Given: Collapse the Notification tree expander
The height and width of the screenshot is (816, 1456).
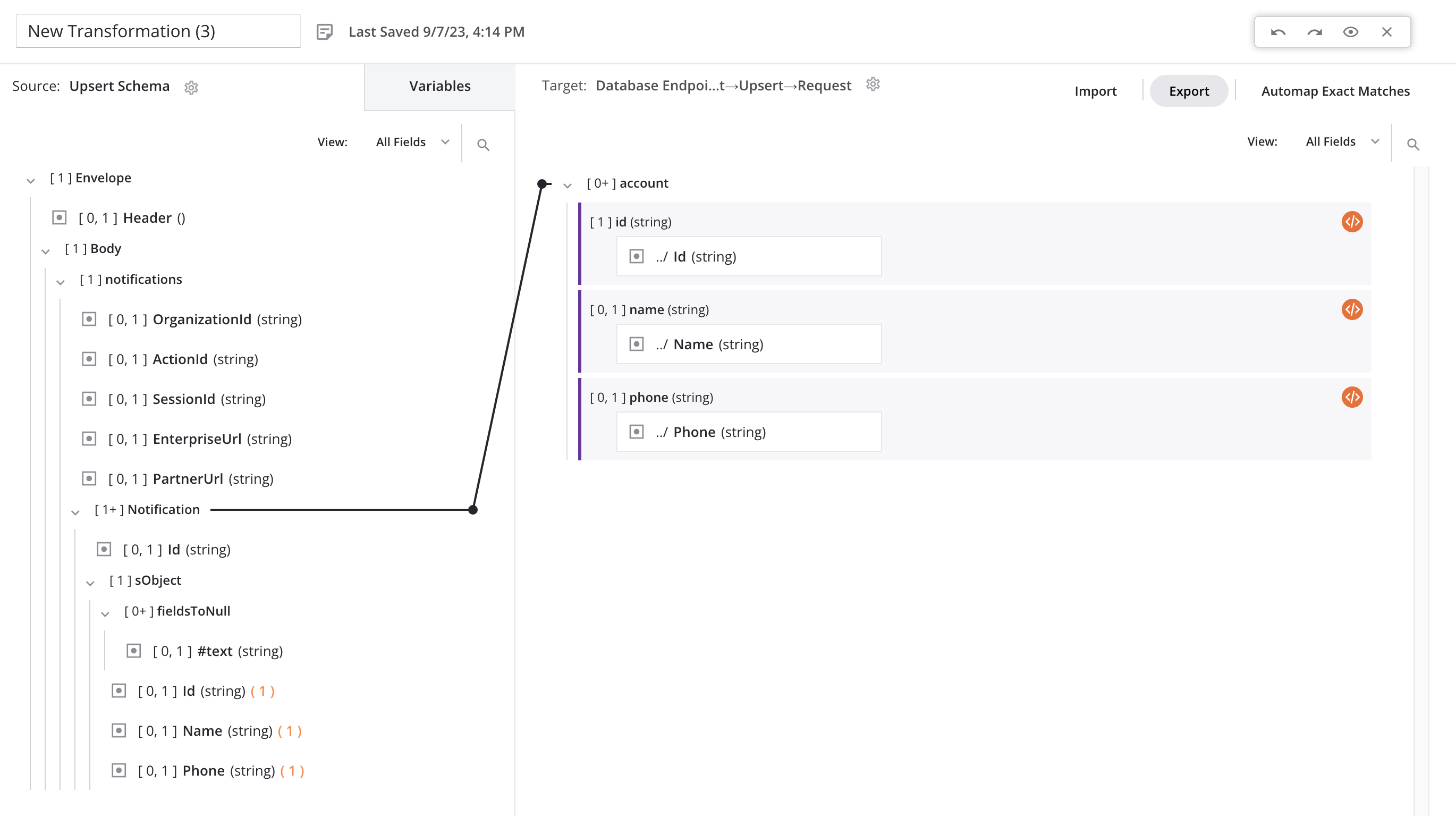Looking at the screenshot, I should click(76, 510).
